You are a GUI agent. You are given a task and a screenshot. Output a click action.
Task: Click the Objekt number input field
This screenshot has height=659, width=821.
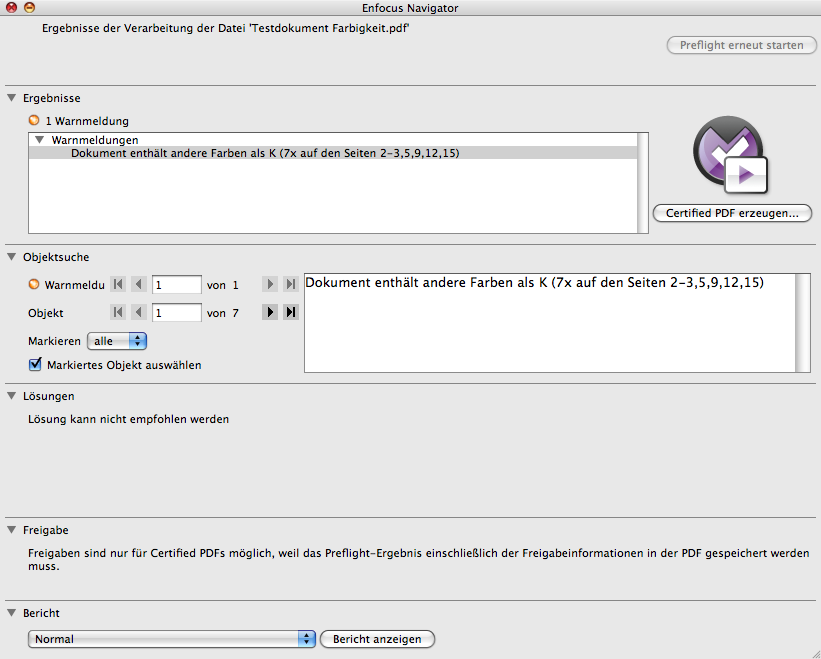177,313
